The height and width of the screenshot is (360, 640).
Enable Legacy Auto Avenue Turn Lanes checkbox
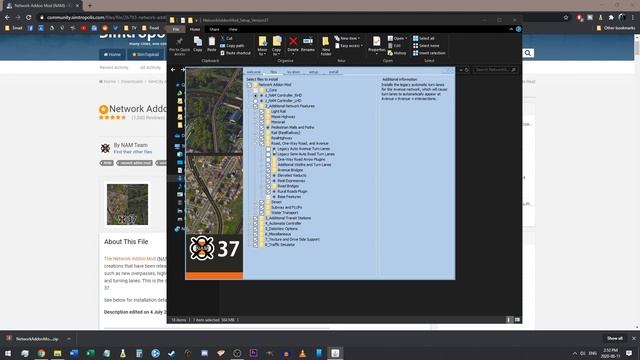pos(268,149)
